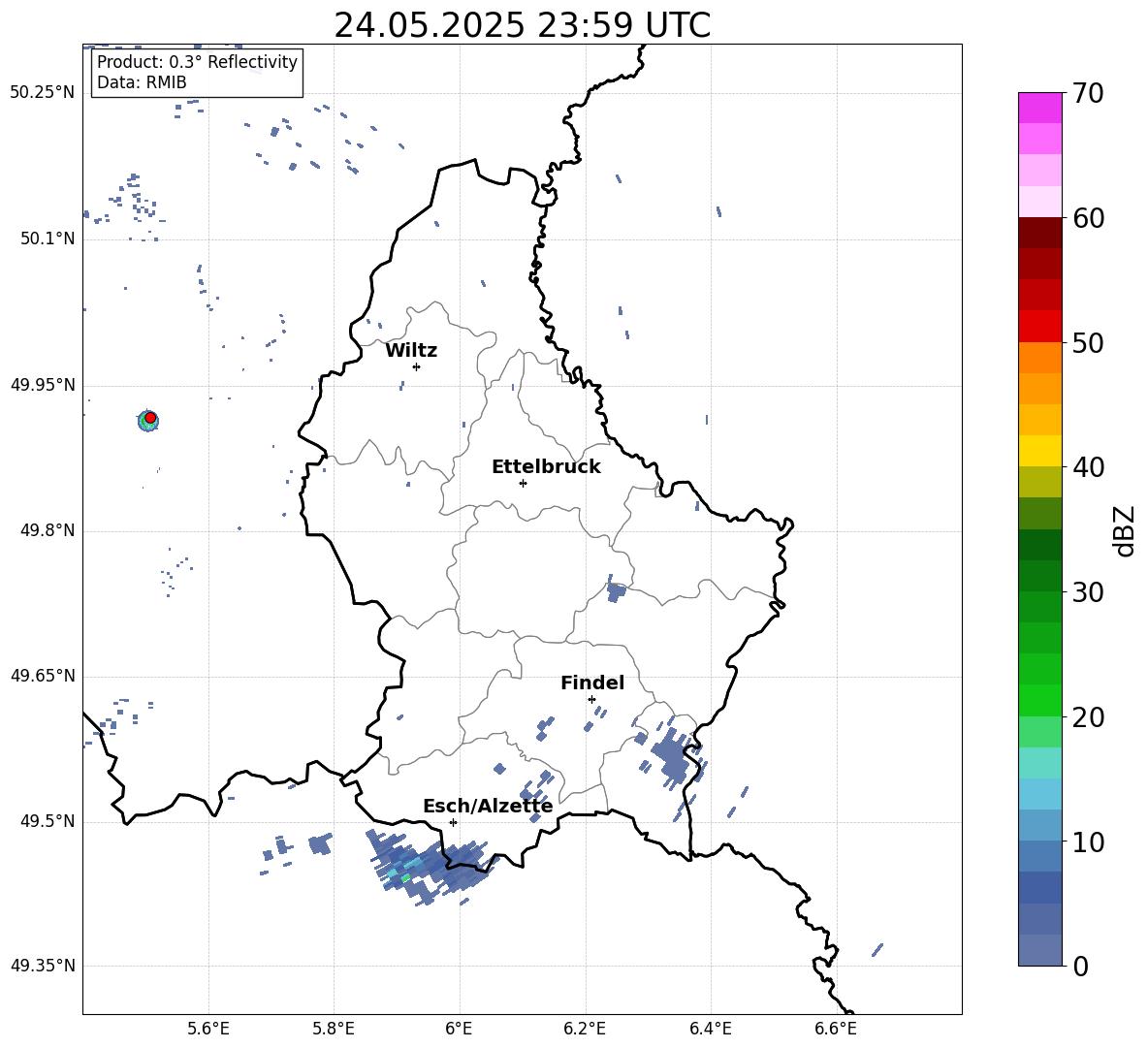Screen dimensions: 1148x1048
Task: Click the olive swatch just below 40
Action: click(x=1039, y=482)
